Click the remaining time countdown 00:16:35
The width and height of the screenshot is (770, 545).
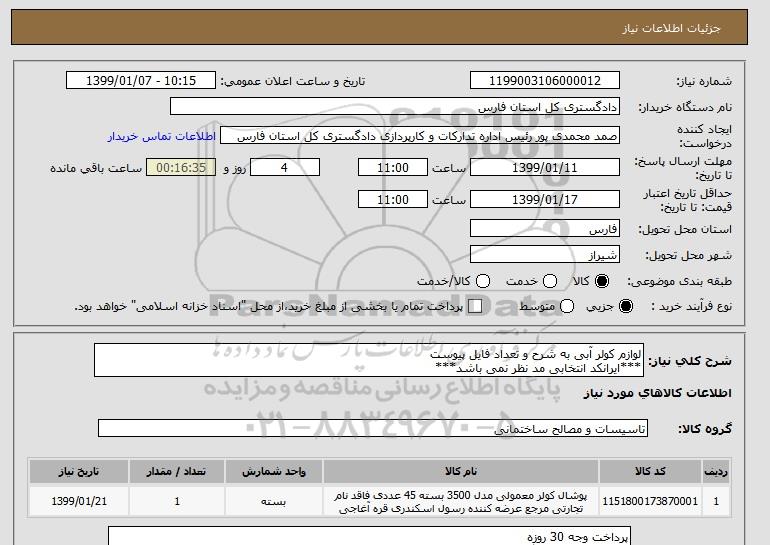(181, 167)
